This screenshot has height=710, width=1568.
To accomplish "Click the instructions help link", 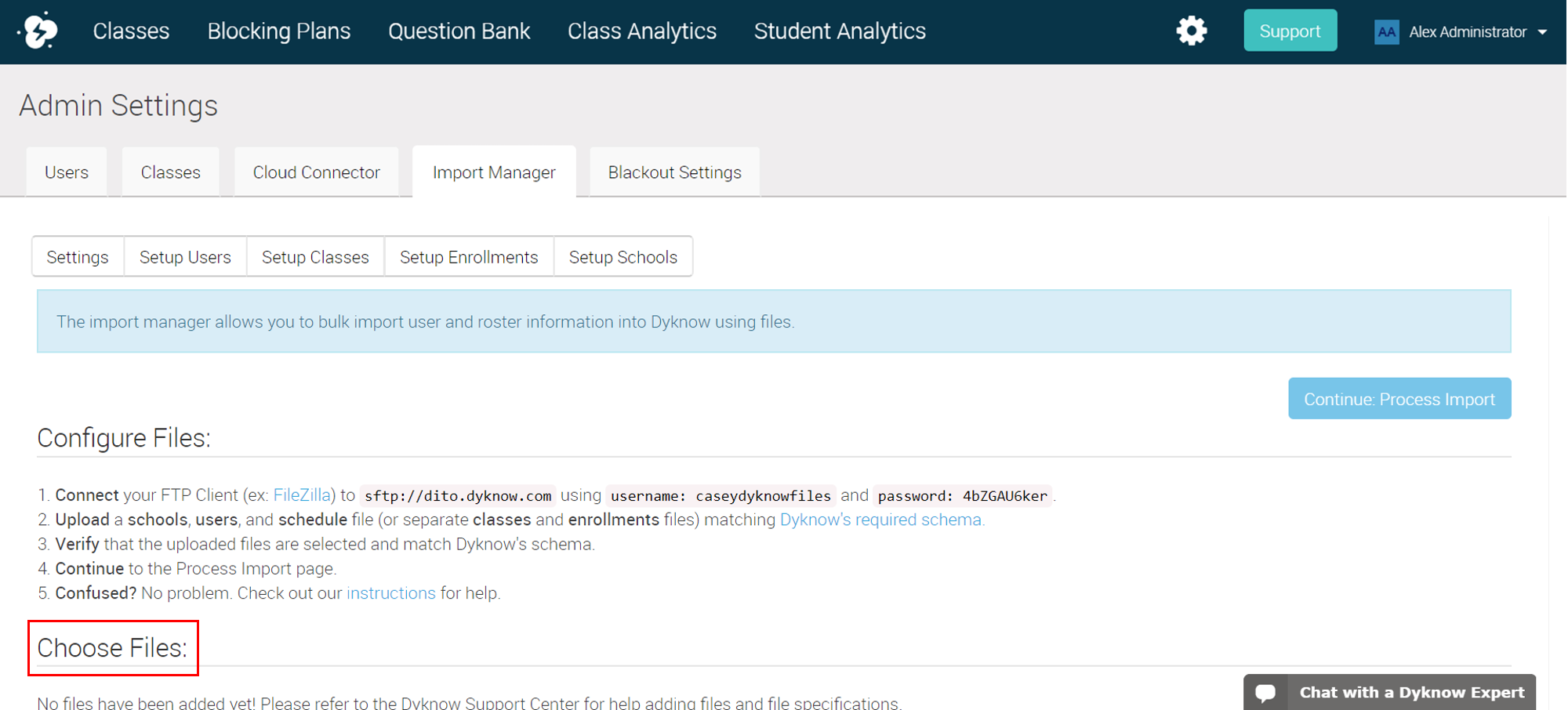I will click(x=391, y=593).
